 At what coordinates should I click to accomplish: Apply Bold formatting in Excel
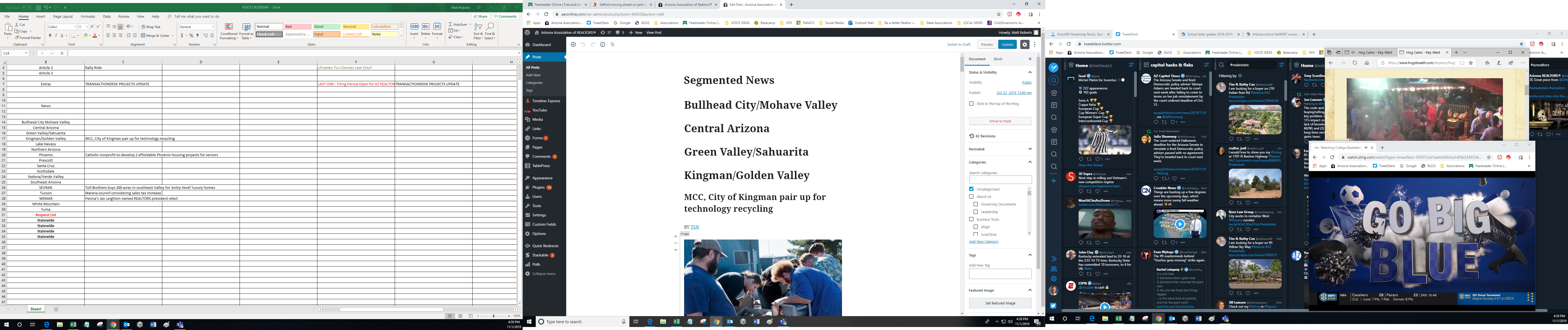click(x=50, y=35)
